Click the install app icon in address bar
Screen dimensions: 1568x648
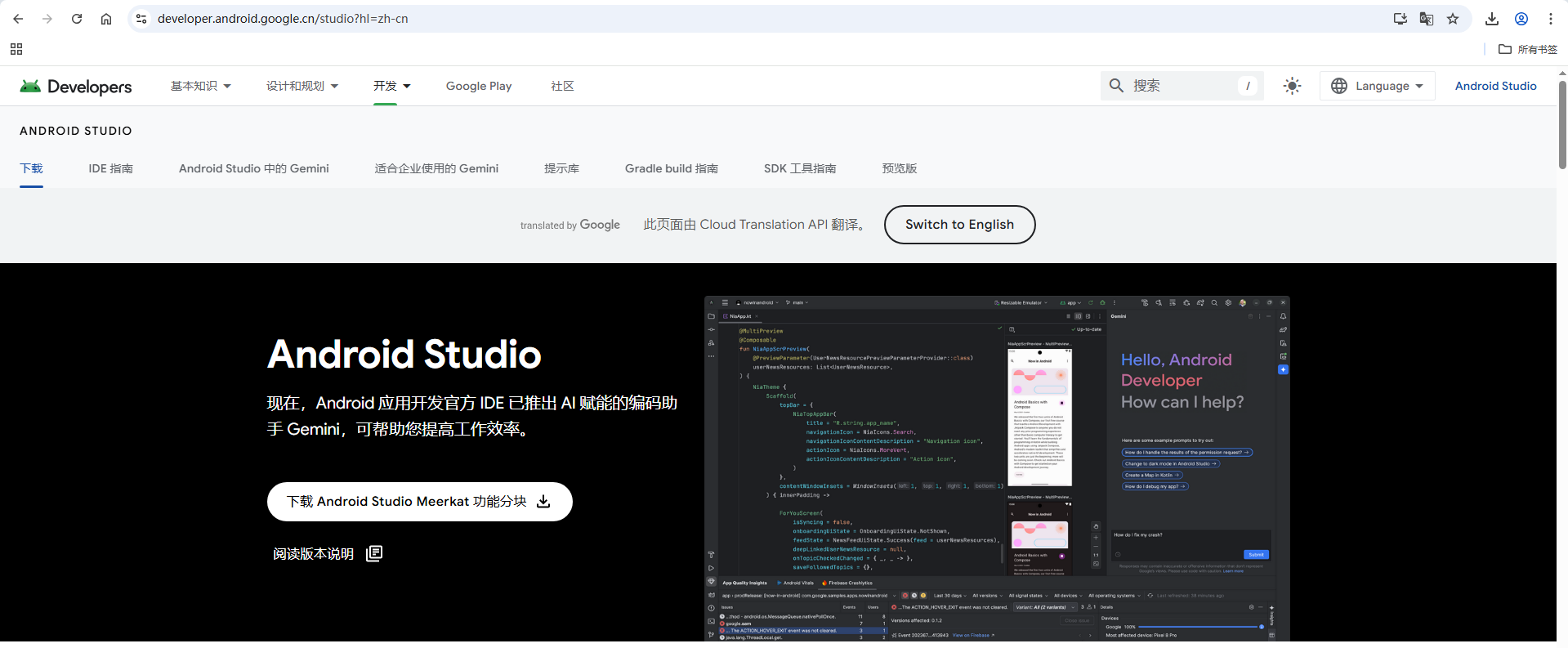point(1400,19)
